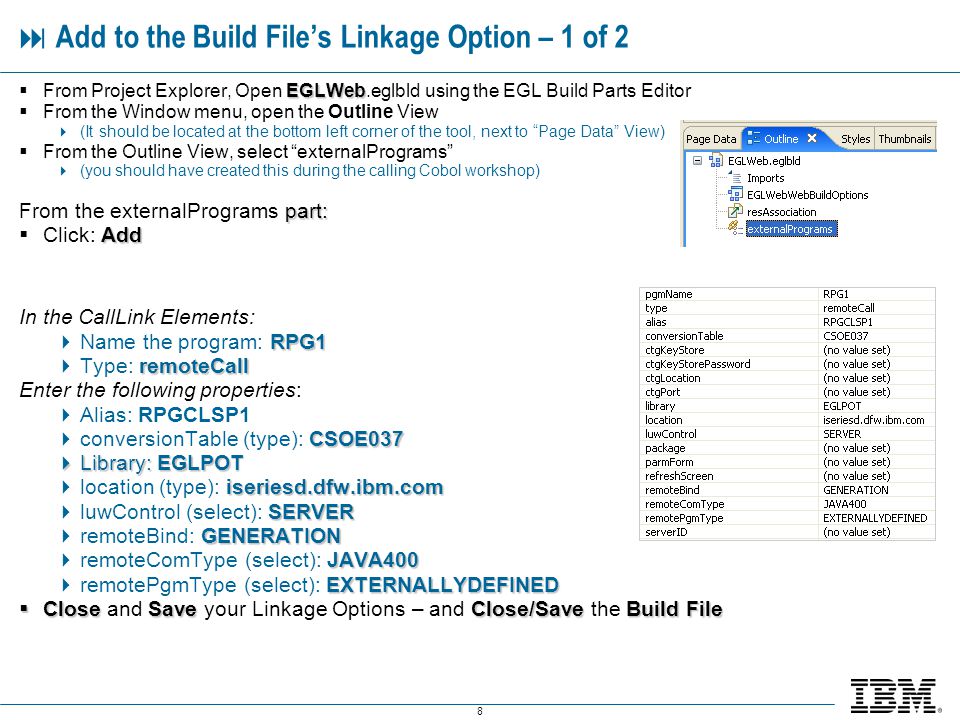Image resolution: width=960 pixels, height=720 pixels.
Task: Close the Outline view tab
Action: click(x=812, y=138)
